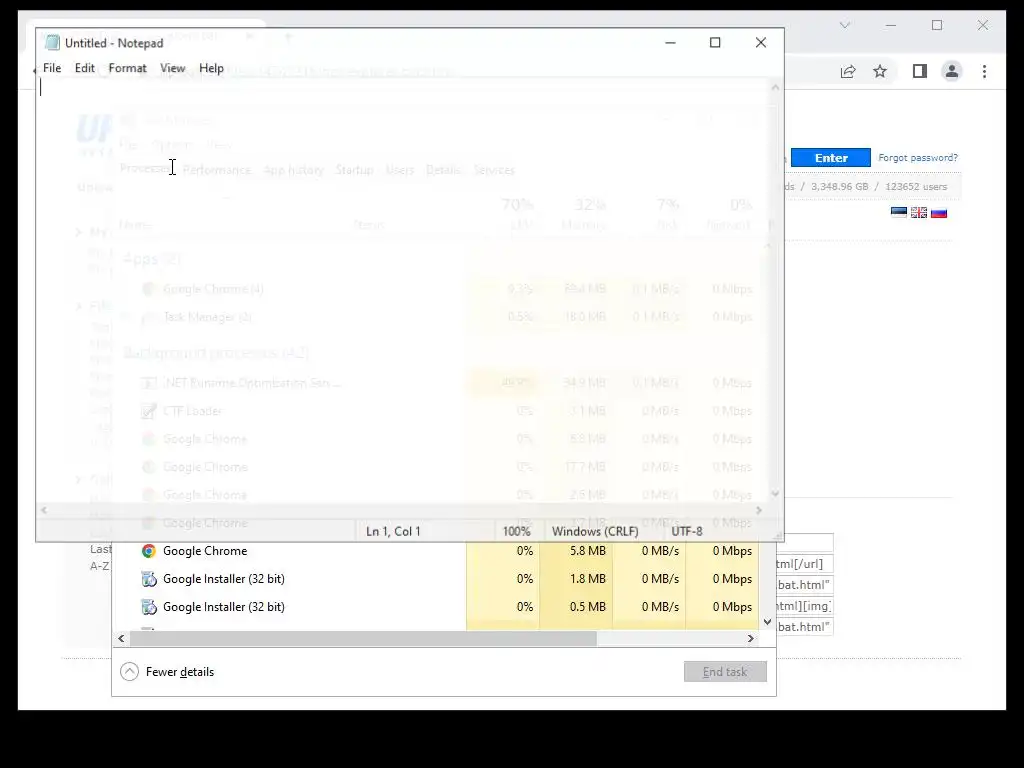Click Task Manager's horizontal scrollbar left arrow

(x=121, y=638)
